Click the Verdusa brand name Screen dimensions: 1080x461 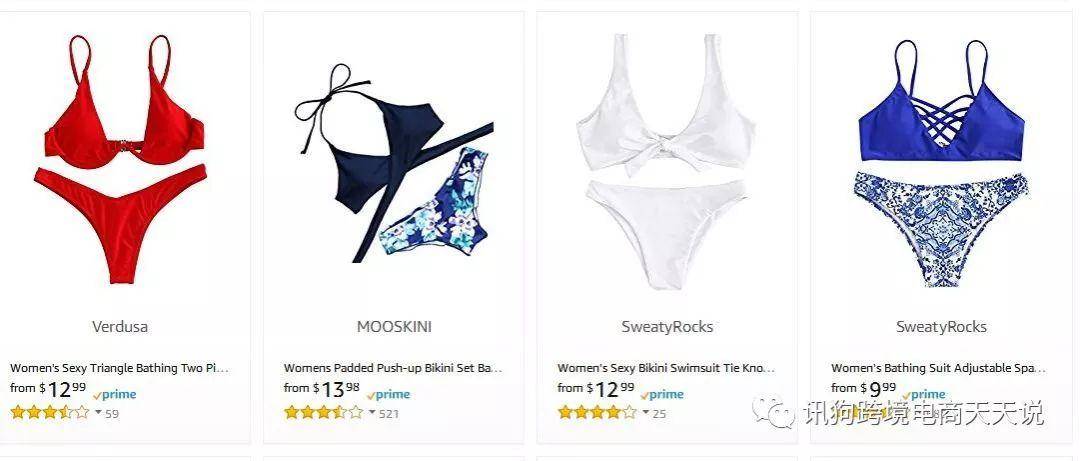pyautogui.click(x=120, y=327)
